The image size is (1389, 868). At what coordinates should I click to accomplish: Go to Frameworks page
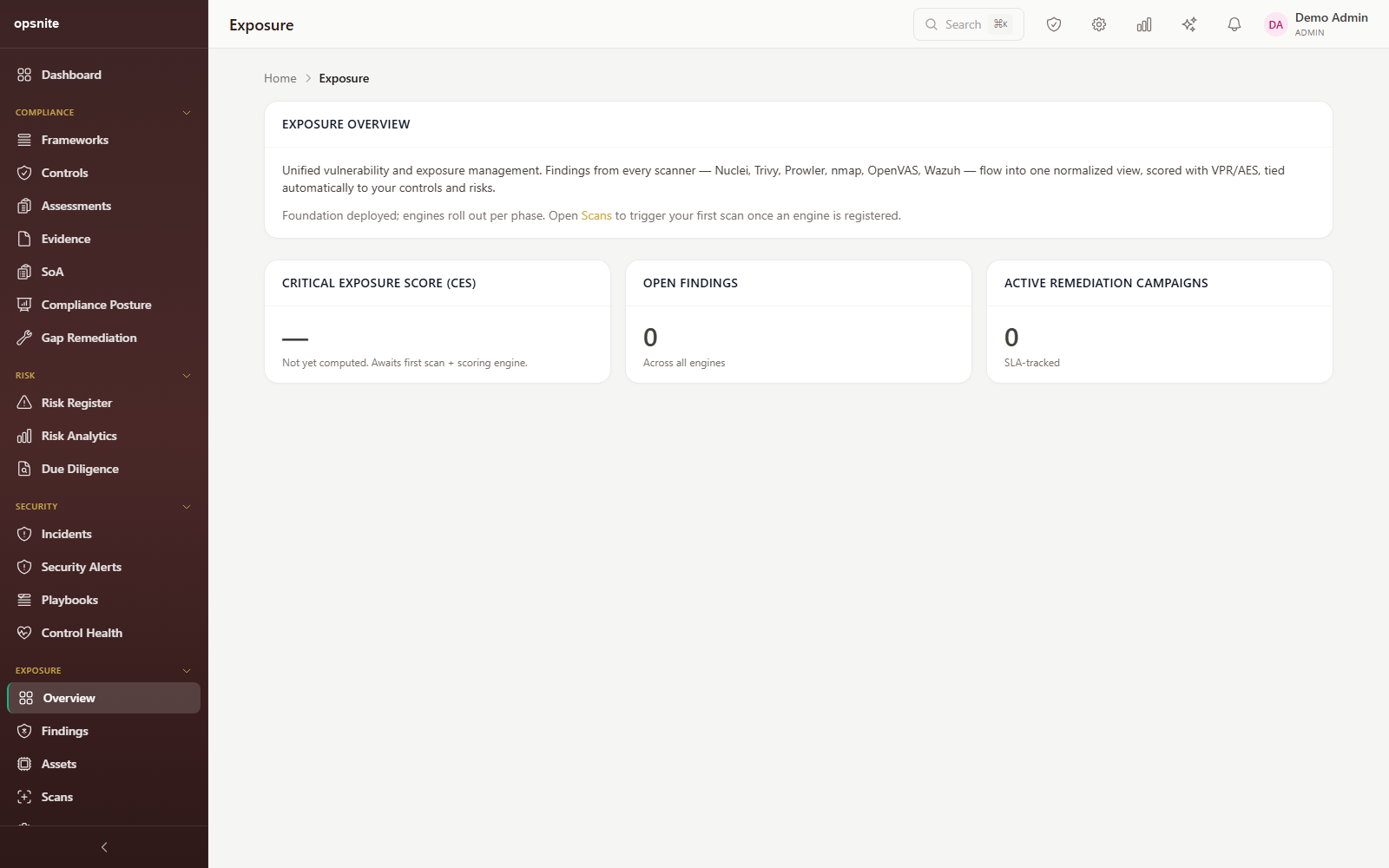click(x=104, y=140)
